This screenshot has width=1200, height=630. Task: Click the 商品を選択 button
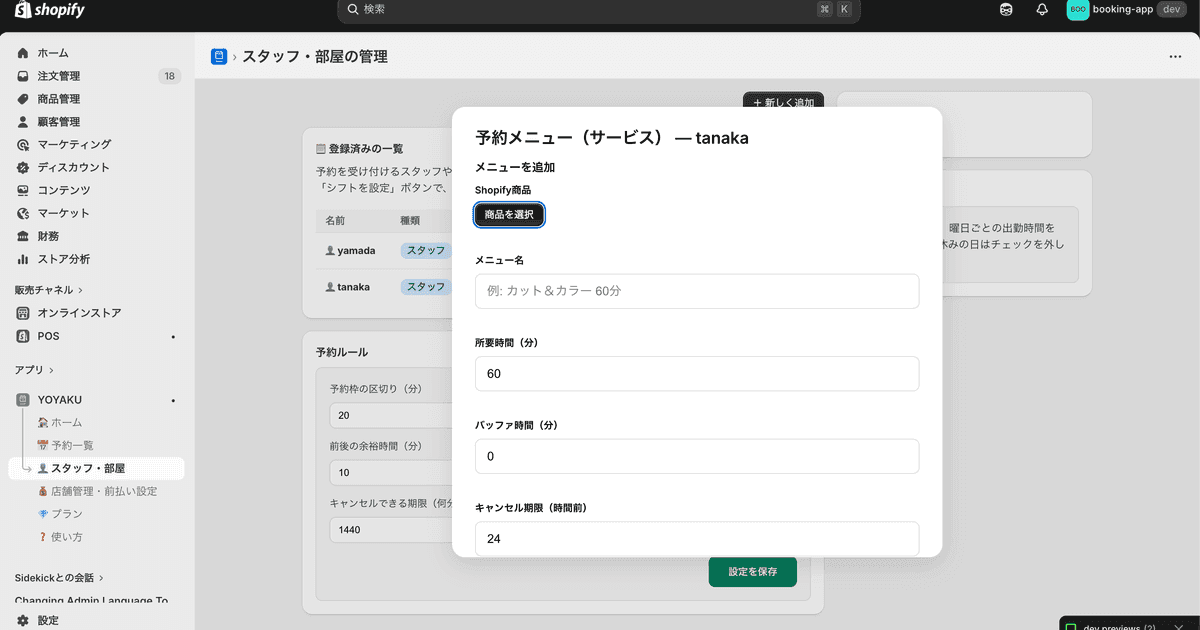click(x=509, y=215)
